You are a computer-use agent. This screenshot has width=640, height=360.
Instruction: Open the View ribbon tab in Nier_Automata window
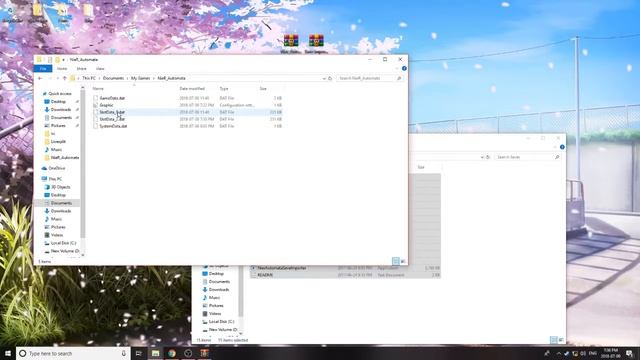[x=100, y=69]
